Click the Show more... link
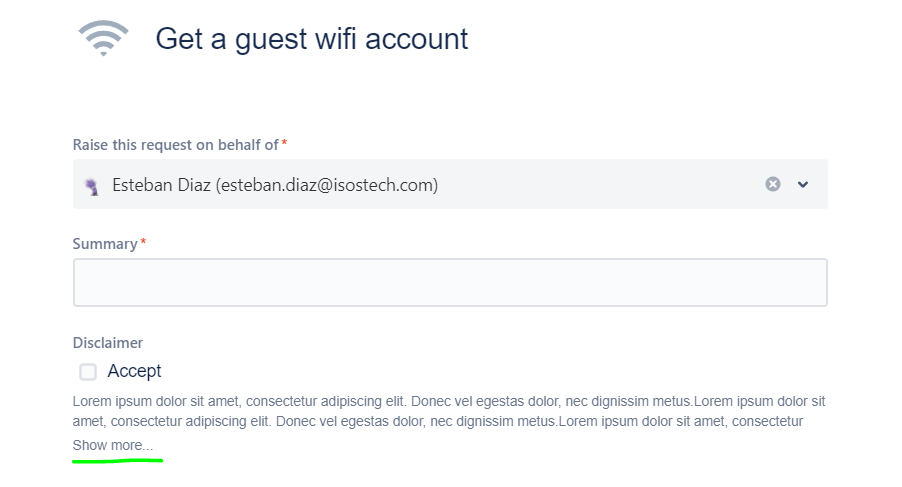This screenshot has height=487, width=902. pyautogui.click(x=113, y=446)
